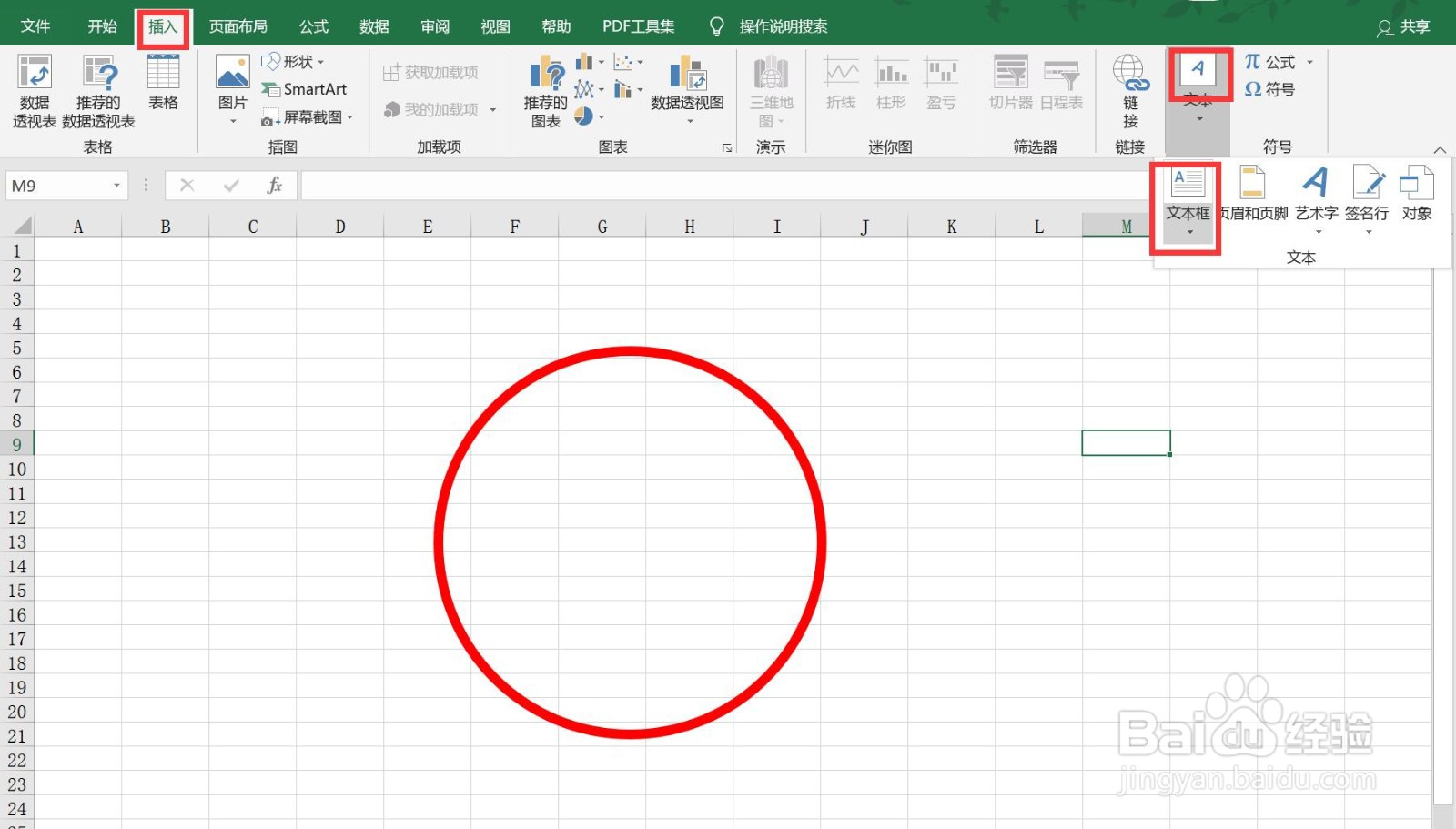Viewport: 1456px width, 829px height.
Task: Open the Help (帮助) tab
Action: click(556, 26)
